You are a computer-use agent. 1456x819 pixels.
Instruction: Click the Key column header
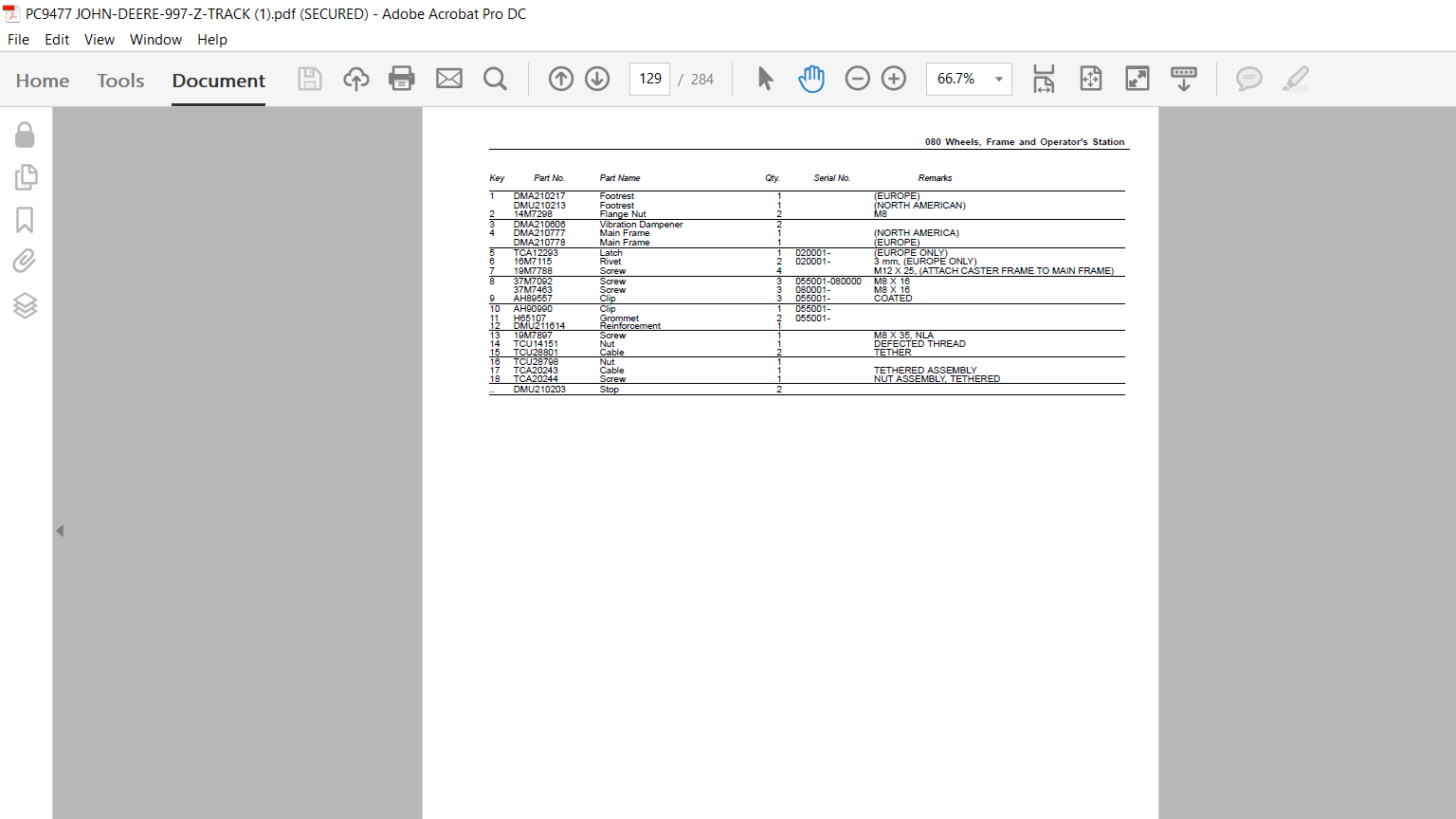click(x=497, y=178)
